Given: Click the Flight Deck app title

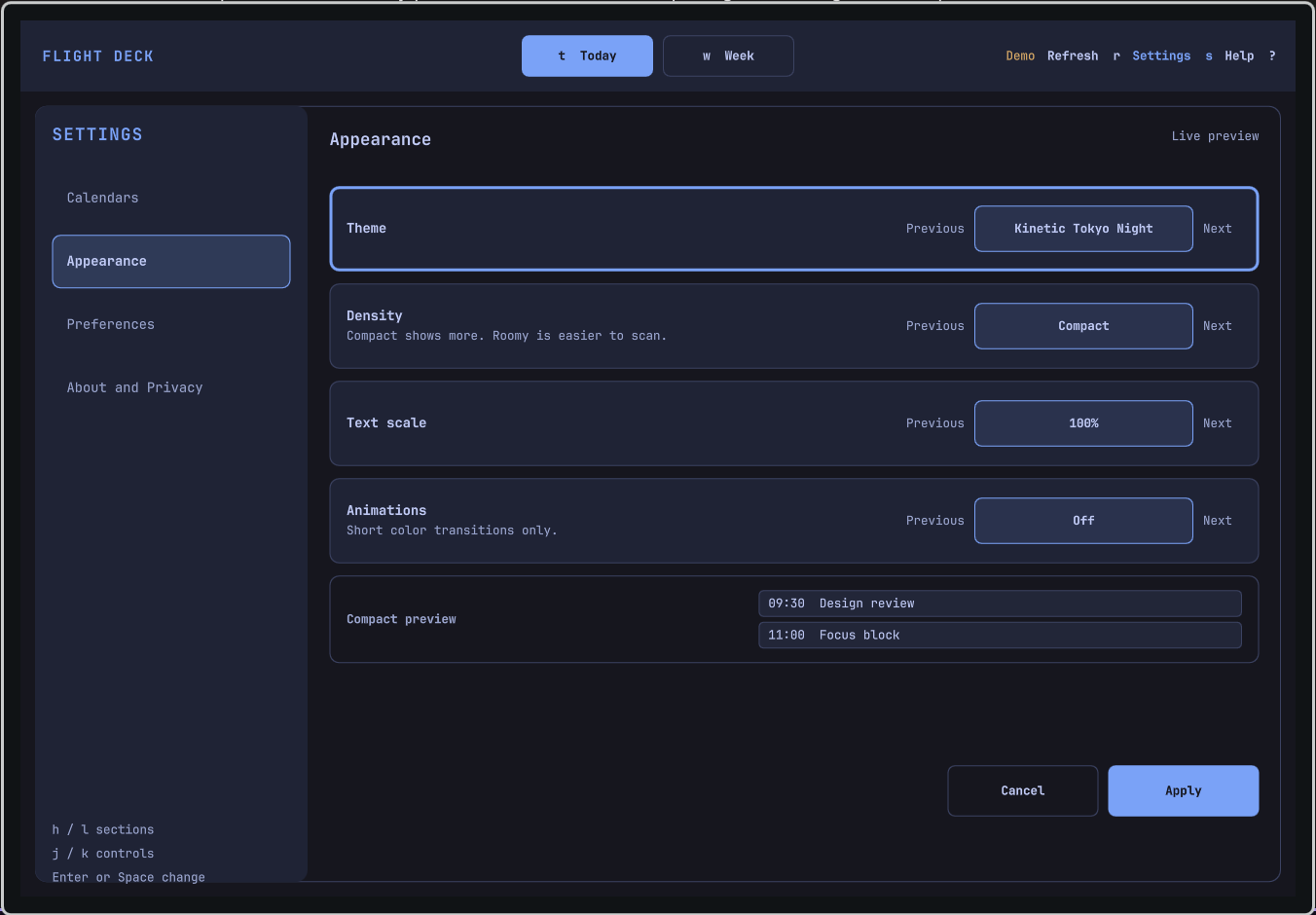Looking at the screenshot, I should 98,56.
